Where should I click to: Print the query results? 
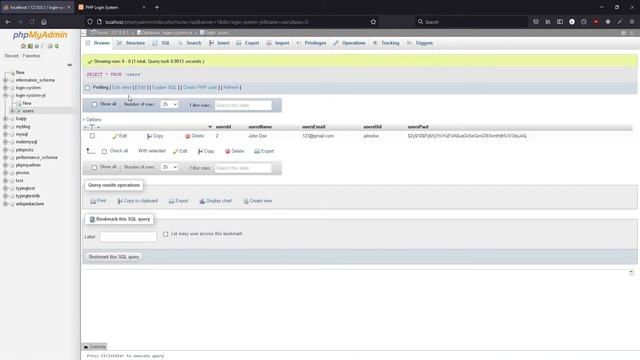(98, 201)
